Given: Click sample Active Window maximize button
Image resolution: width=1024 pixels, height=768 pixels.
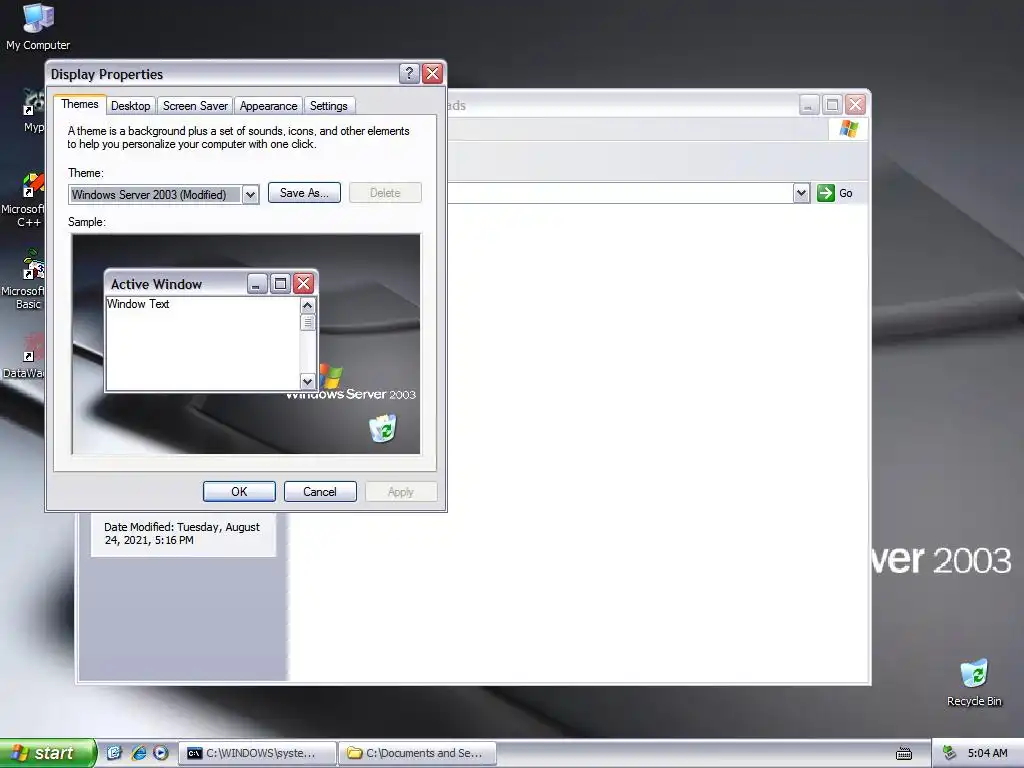Looking at the screenshot, I should (280, 283).
